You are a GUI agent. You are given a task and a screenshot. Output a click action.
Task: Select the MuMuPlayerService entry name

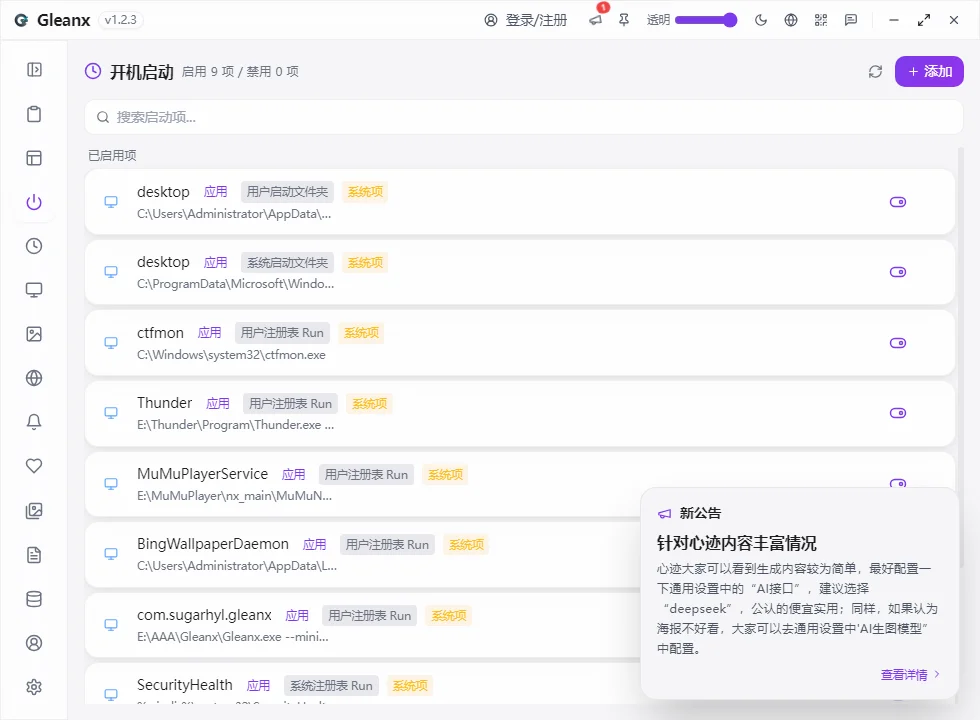(202, 474)
